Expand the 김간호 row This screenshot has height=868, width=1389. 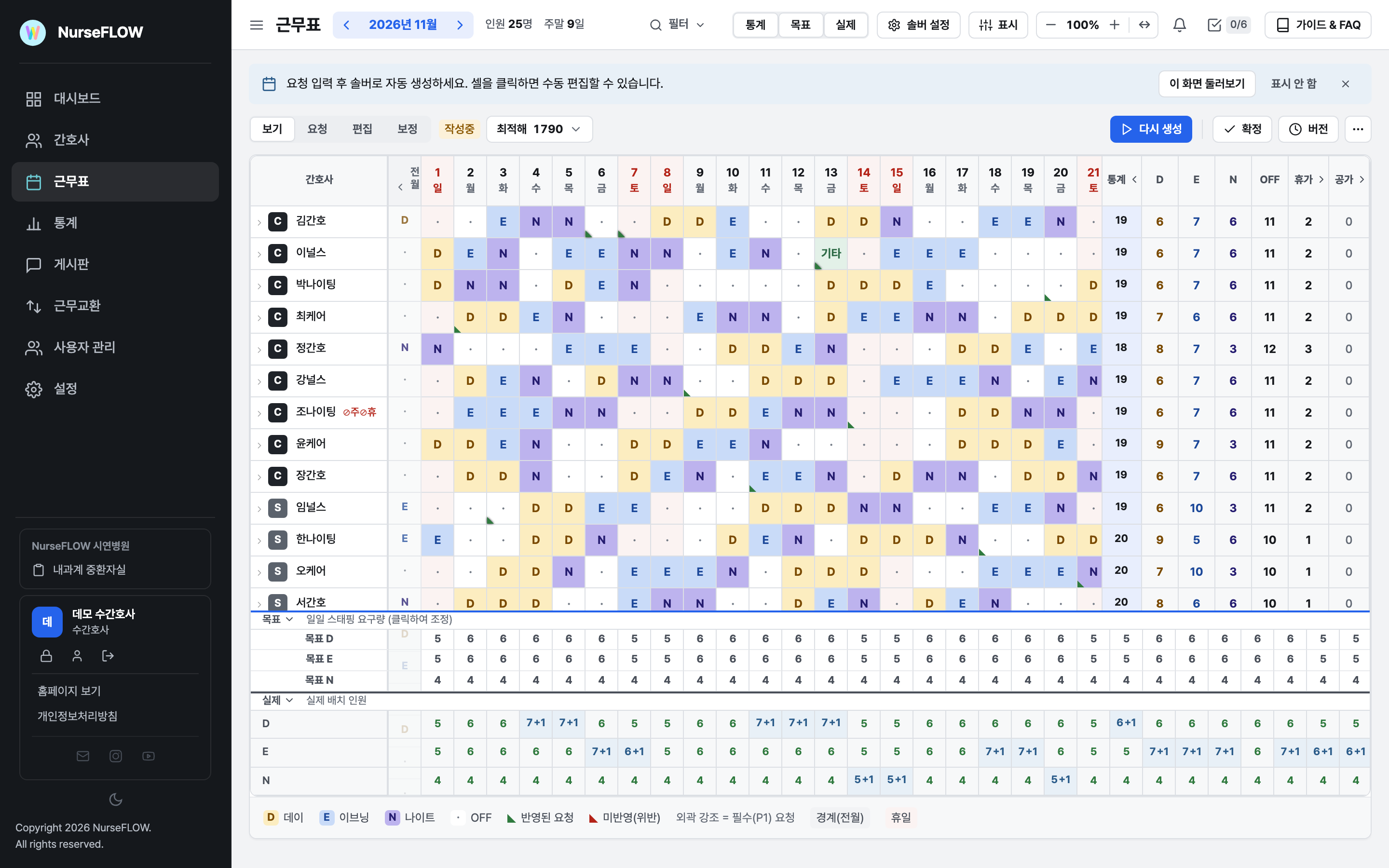pos(259,222)
